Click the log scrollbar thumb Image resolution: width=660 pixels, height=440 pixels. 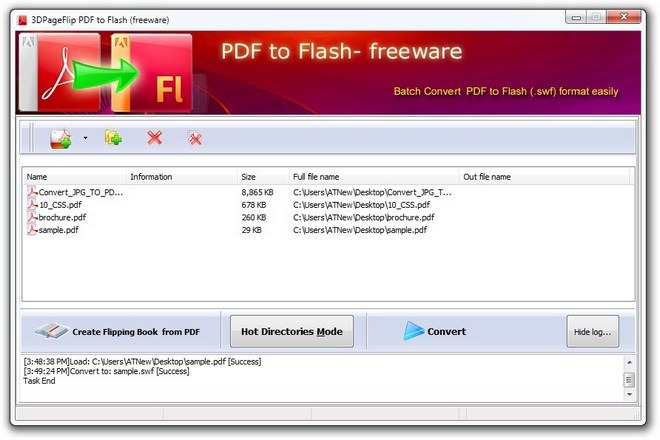629,379
